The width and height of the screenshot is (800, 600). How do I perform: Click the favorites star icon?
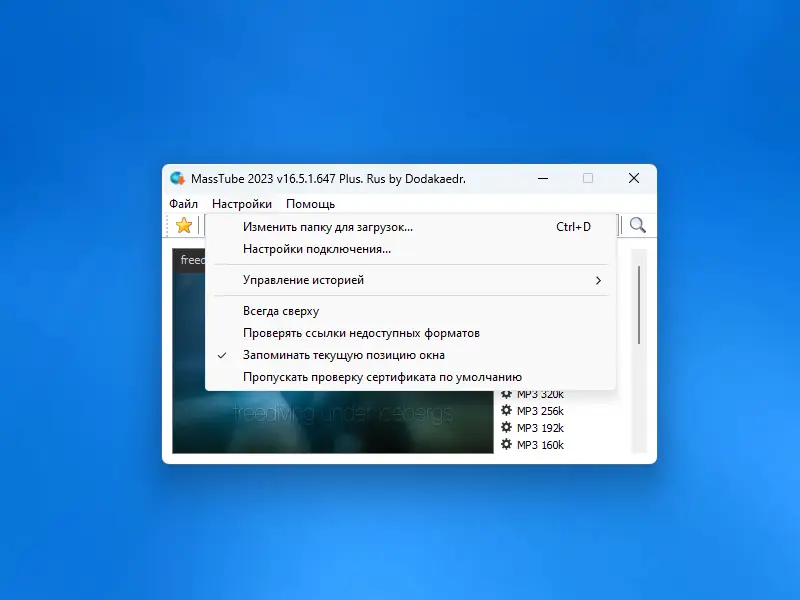184,225
